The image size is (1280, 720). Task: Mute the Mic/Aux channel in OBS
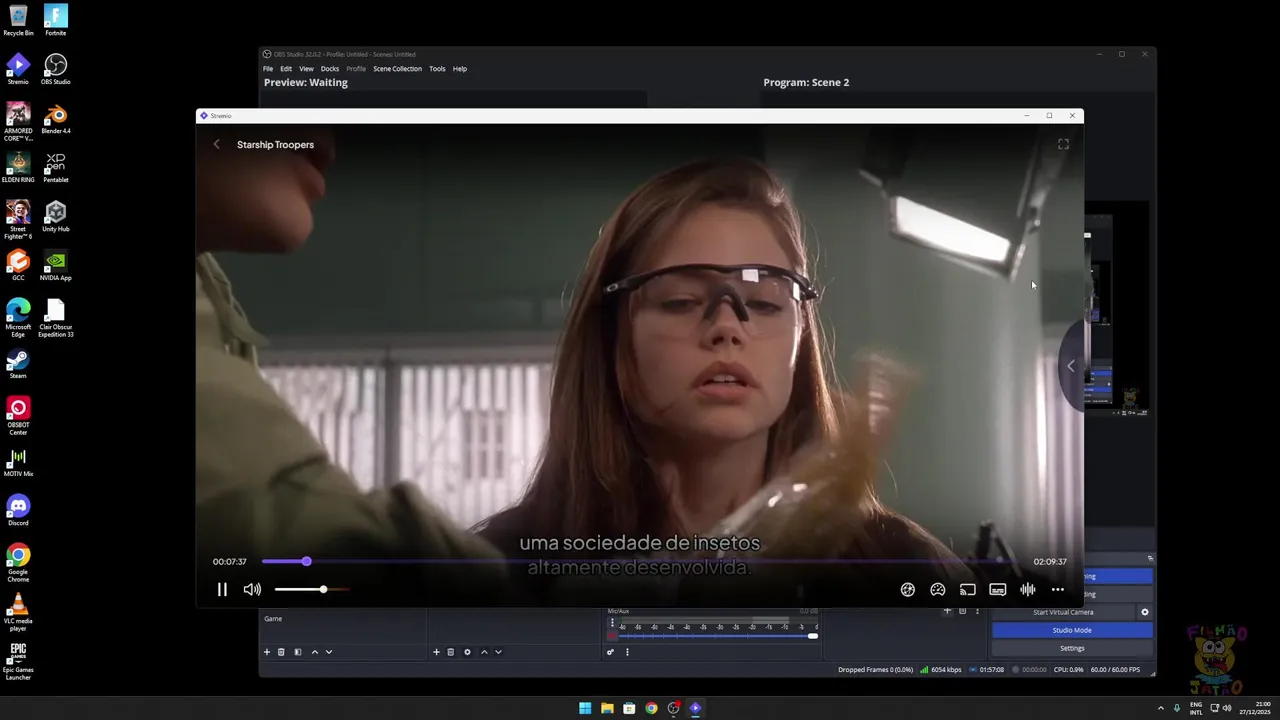point(612,636)
